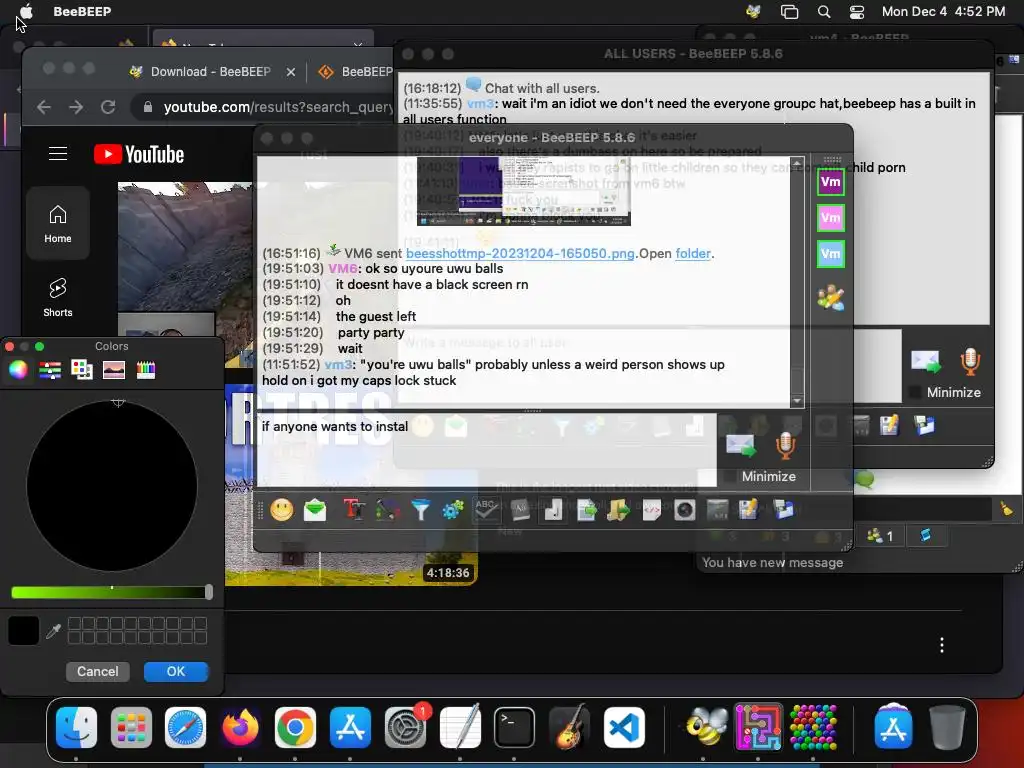This screenshot has height=768, width=1024.
Task: Open the beesshottmp-20231204-165050.png link
Action: (x=520, y=253)
